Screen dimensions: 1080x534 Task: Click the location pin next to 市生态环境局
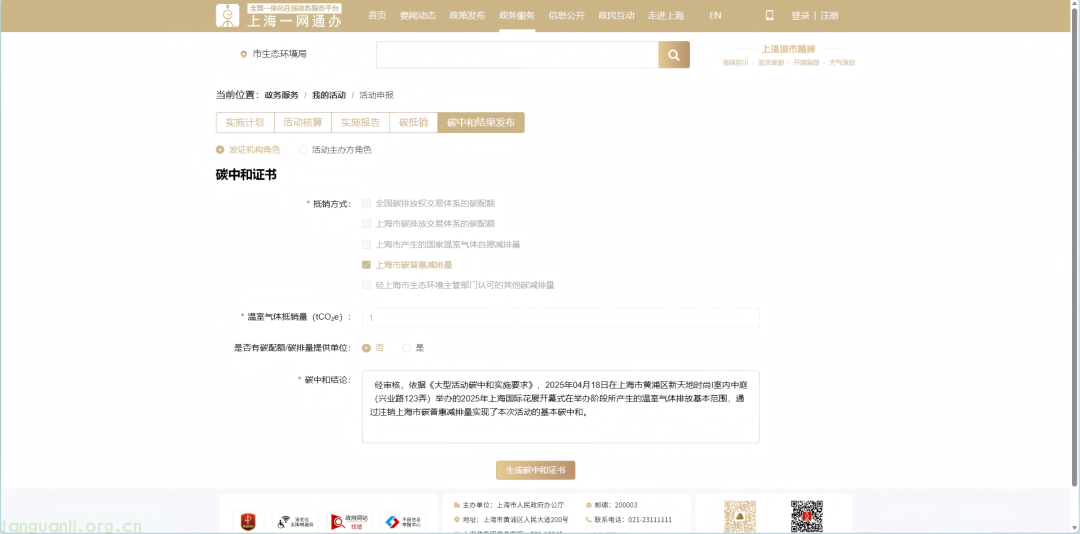click(x=243, y=54)
